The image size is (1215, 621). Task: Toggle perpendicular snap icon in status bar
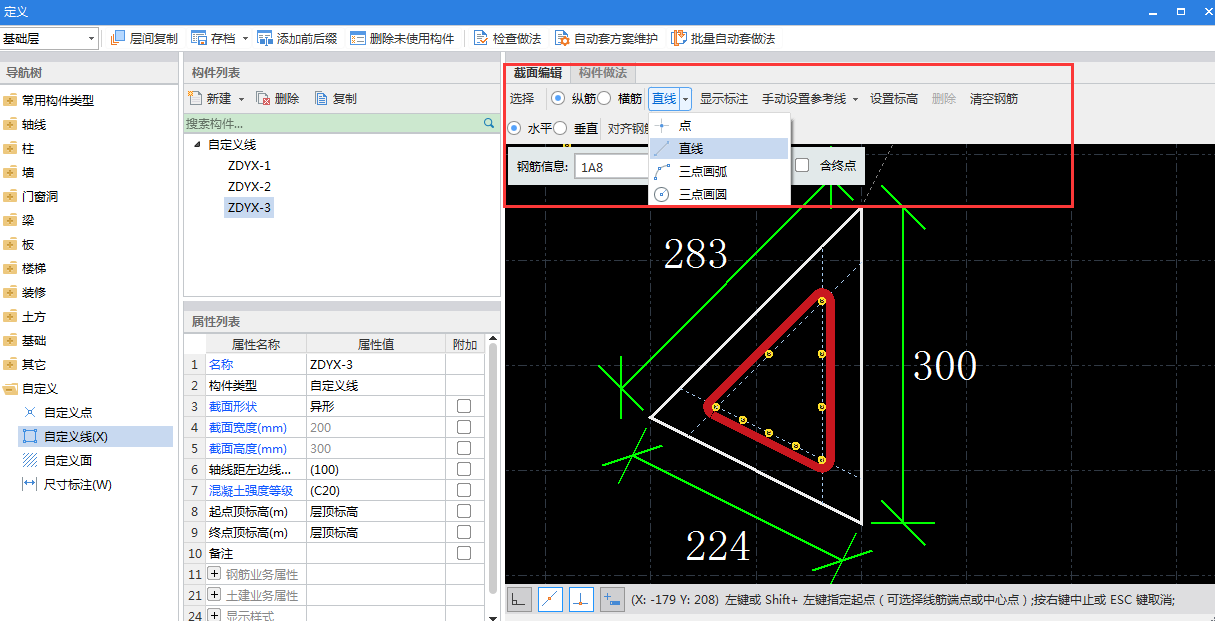click(x=582, y=599)
